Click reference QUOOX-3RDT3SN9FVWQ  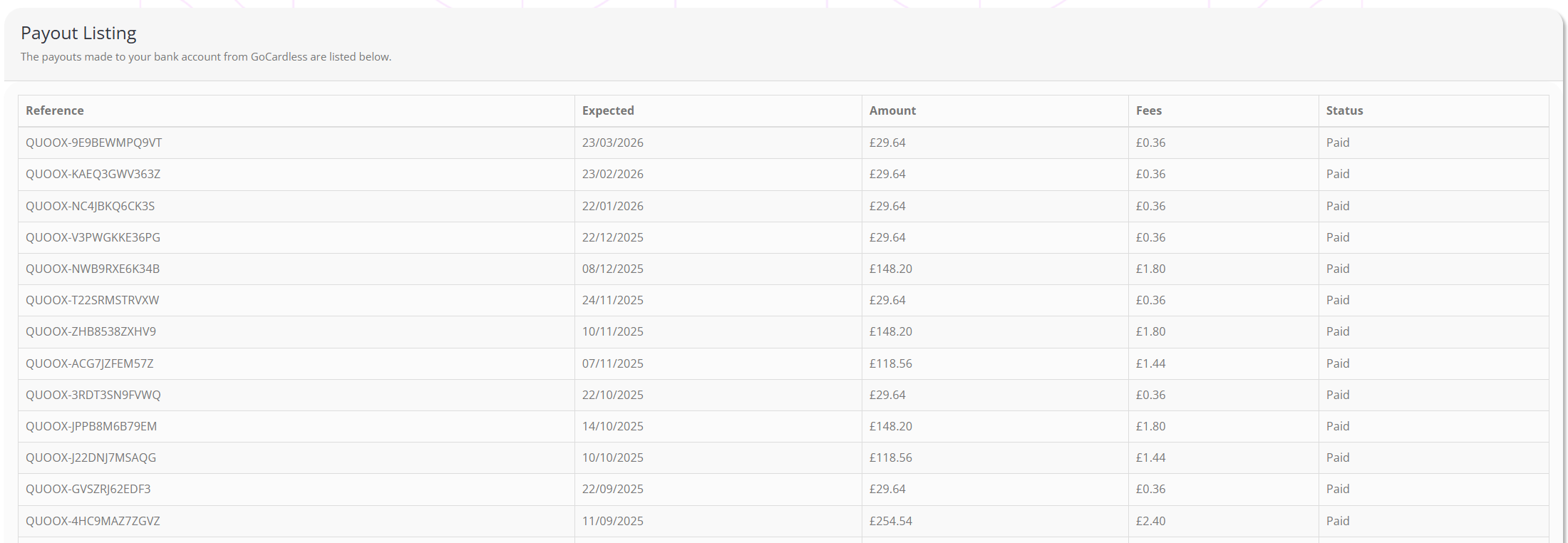click(93, 395)
